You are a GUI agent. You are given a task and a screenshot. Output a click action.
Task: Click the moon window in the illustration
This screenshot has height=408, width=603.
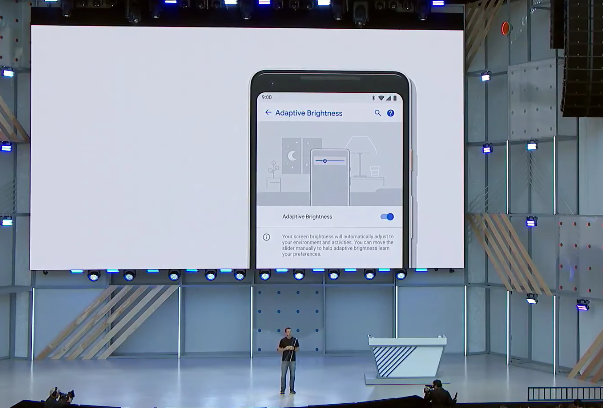pos(292,156)
